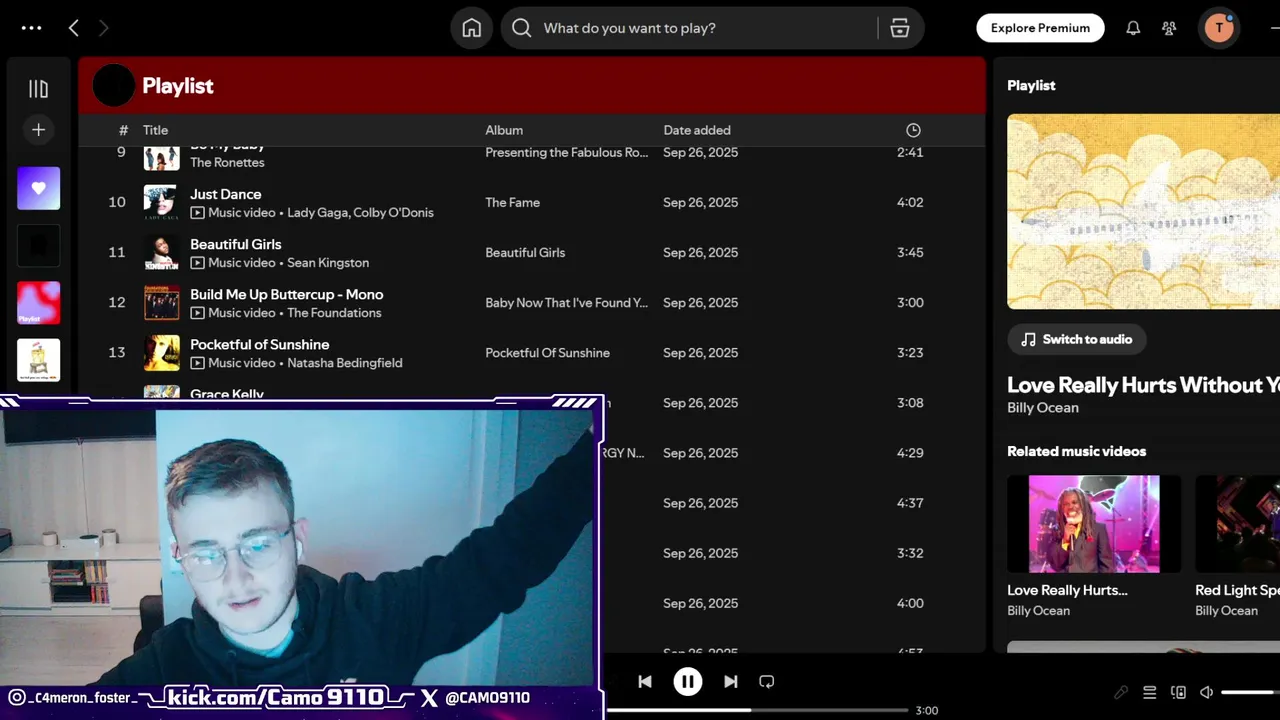Open Billy Ocean under now playing title
1280x720 pixels.
tap(1042, 408)
